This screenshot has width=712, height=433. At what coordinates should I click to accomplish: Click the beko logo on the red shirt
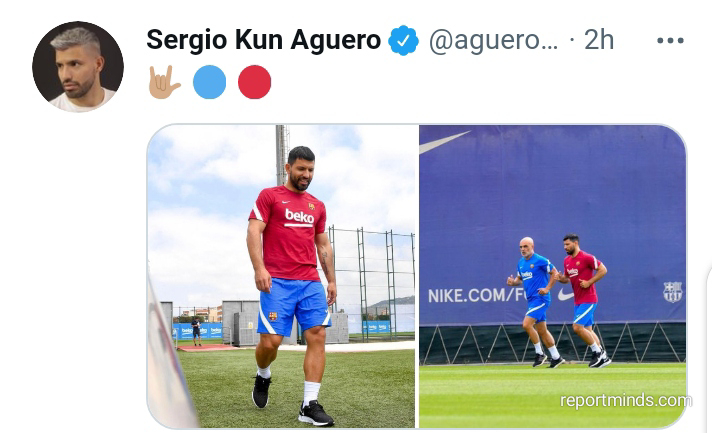tap(299, 217)
